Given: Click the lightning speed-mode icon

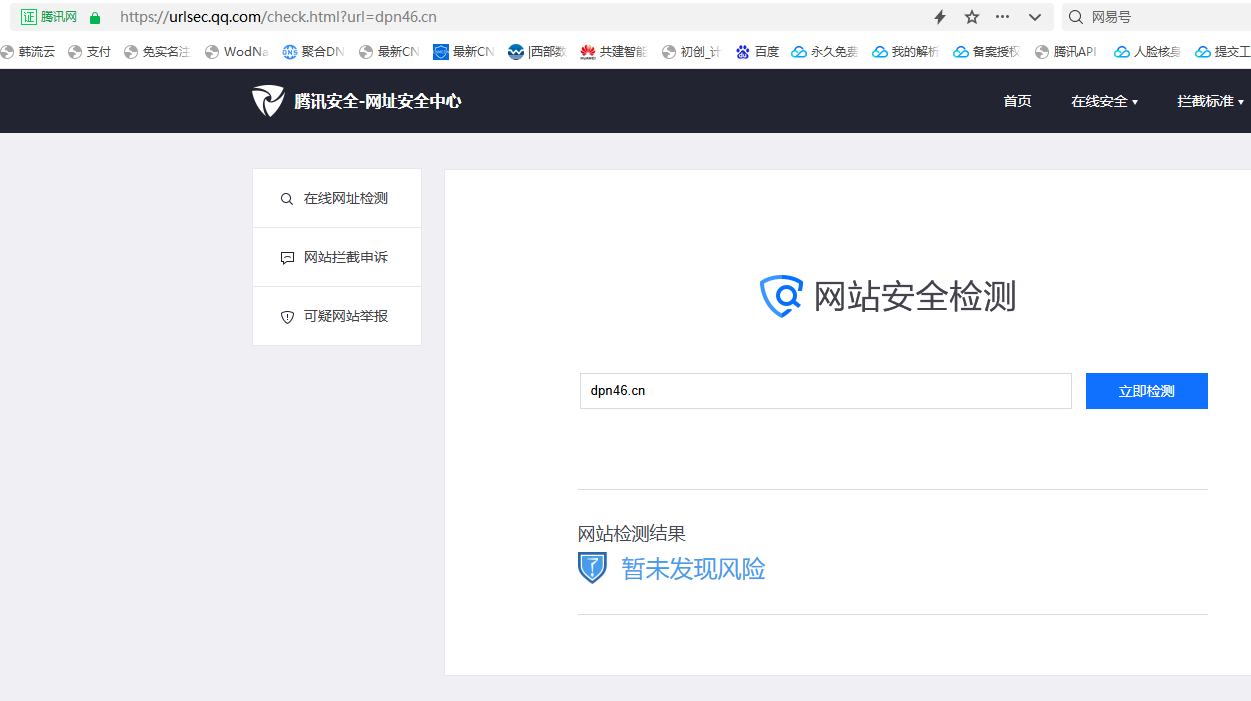Looking at the screenshot, I should point(940,17).
